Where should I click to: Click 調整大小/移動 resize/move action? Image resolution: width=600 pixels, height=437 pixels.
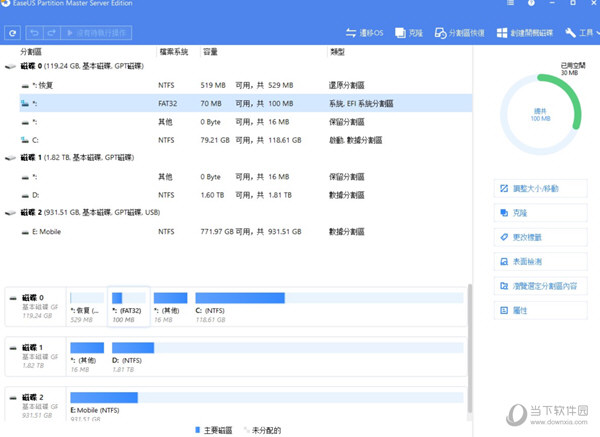(540, 188)
